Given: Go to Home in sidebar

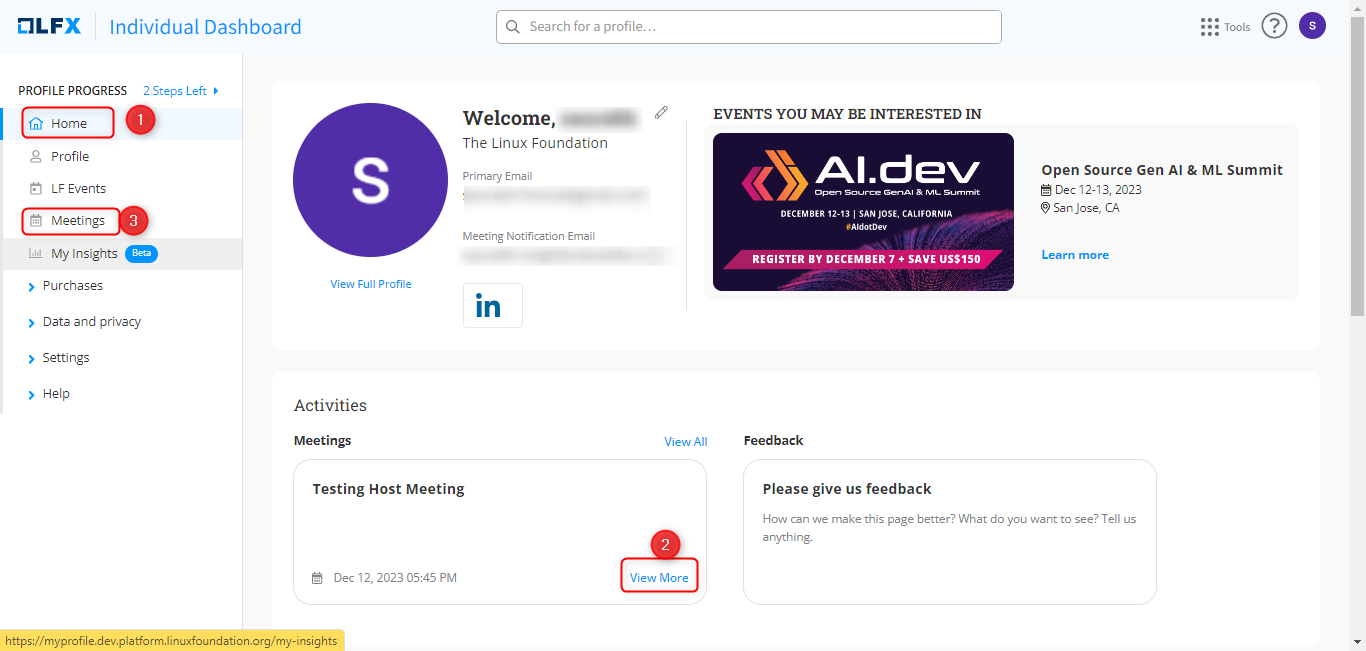Looking at the screenshot, I should (69, 124).
